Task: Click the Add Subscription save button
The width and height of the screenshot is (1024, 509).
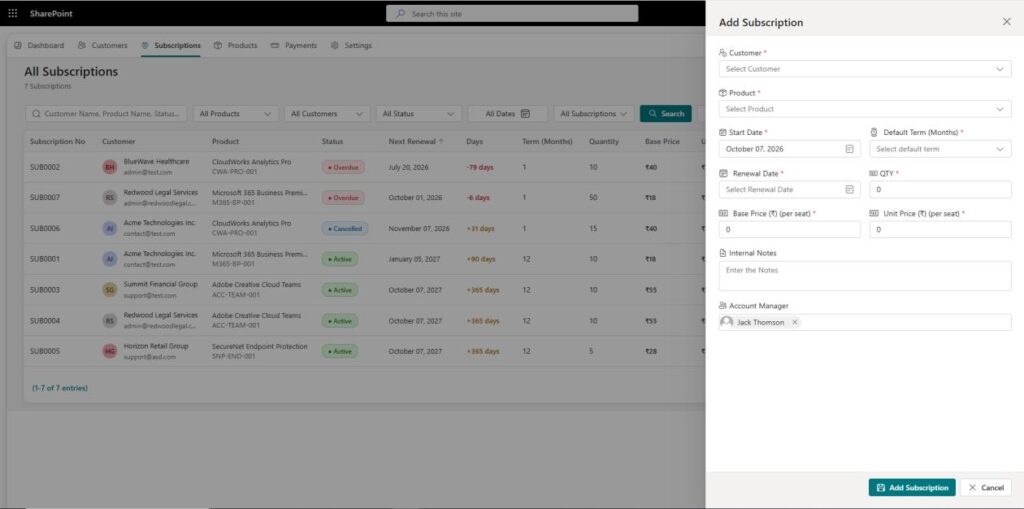Action: click(912, 487)
